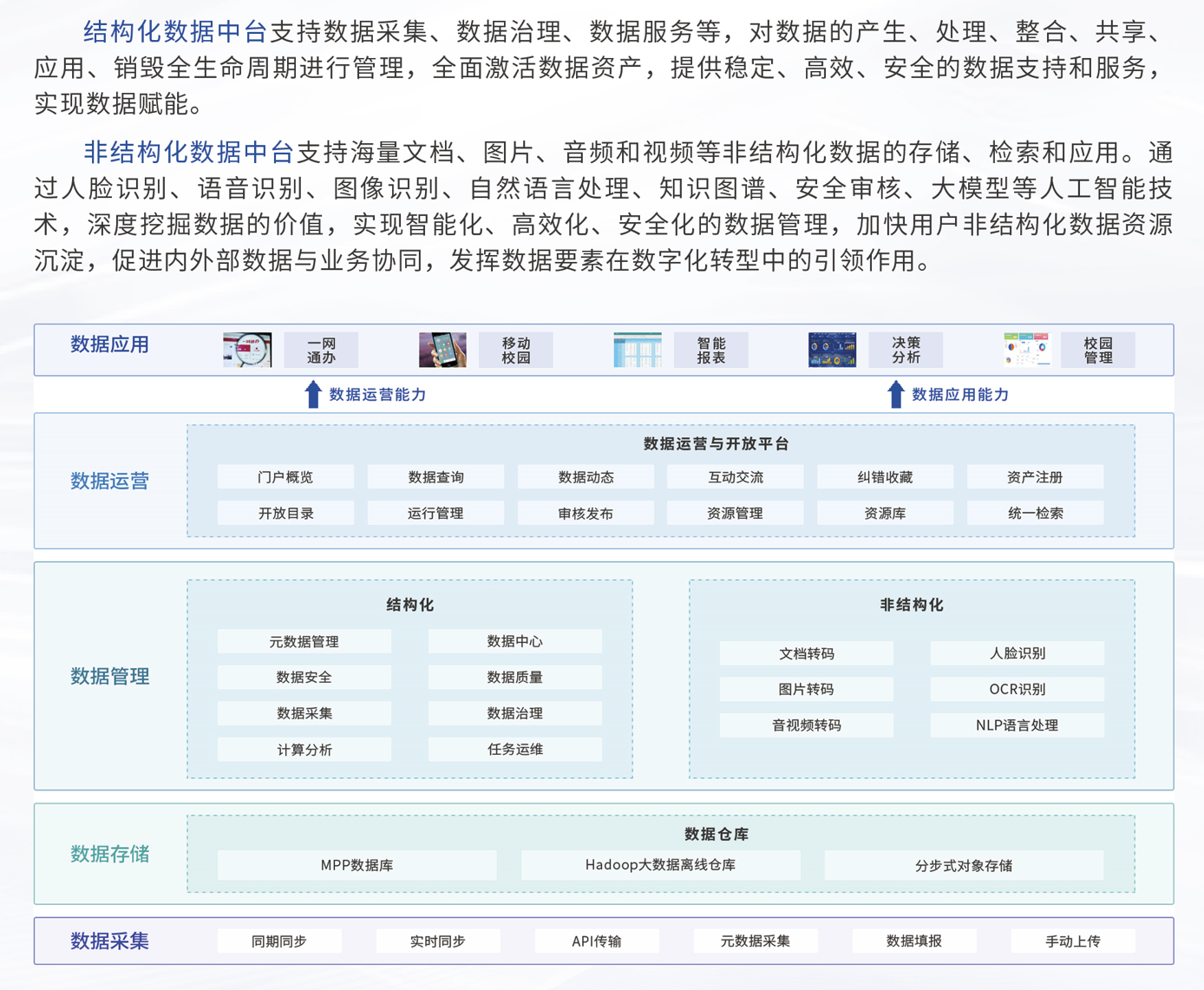The width and height of the screenshot is (1204, 990).
Task: Click the blue 非结构化数据中台 heading text
Action: click(x=189, y=153)
